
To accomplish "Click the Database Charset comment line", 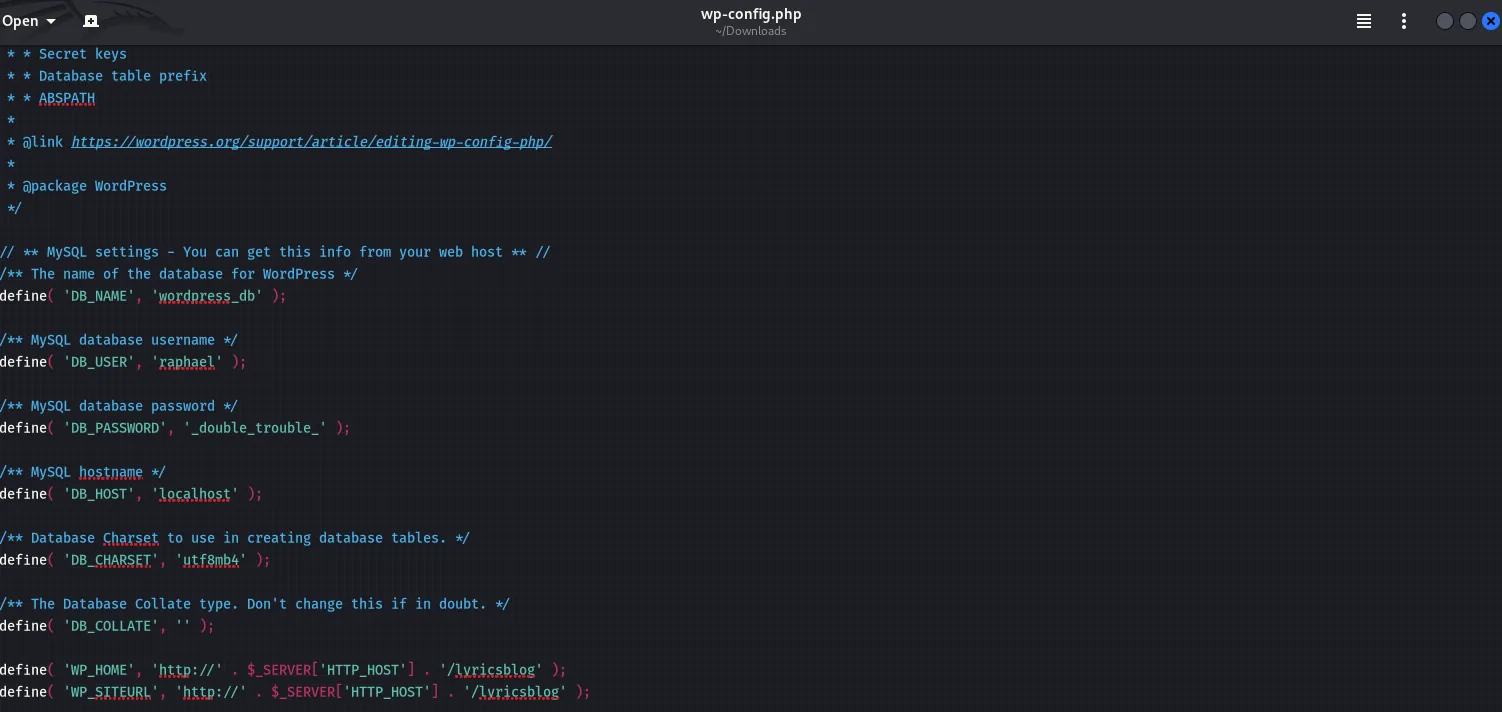I will click(235, 538).
